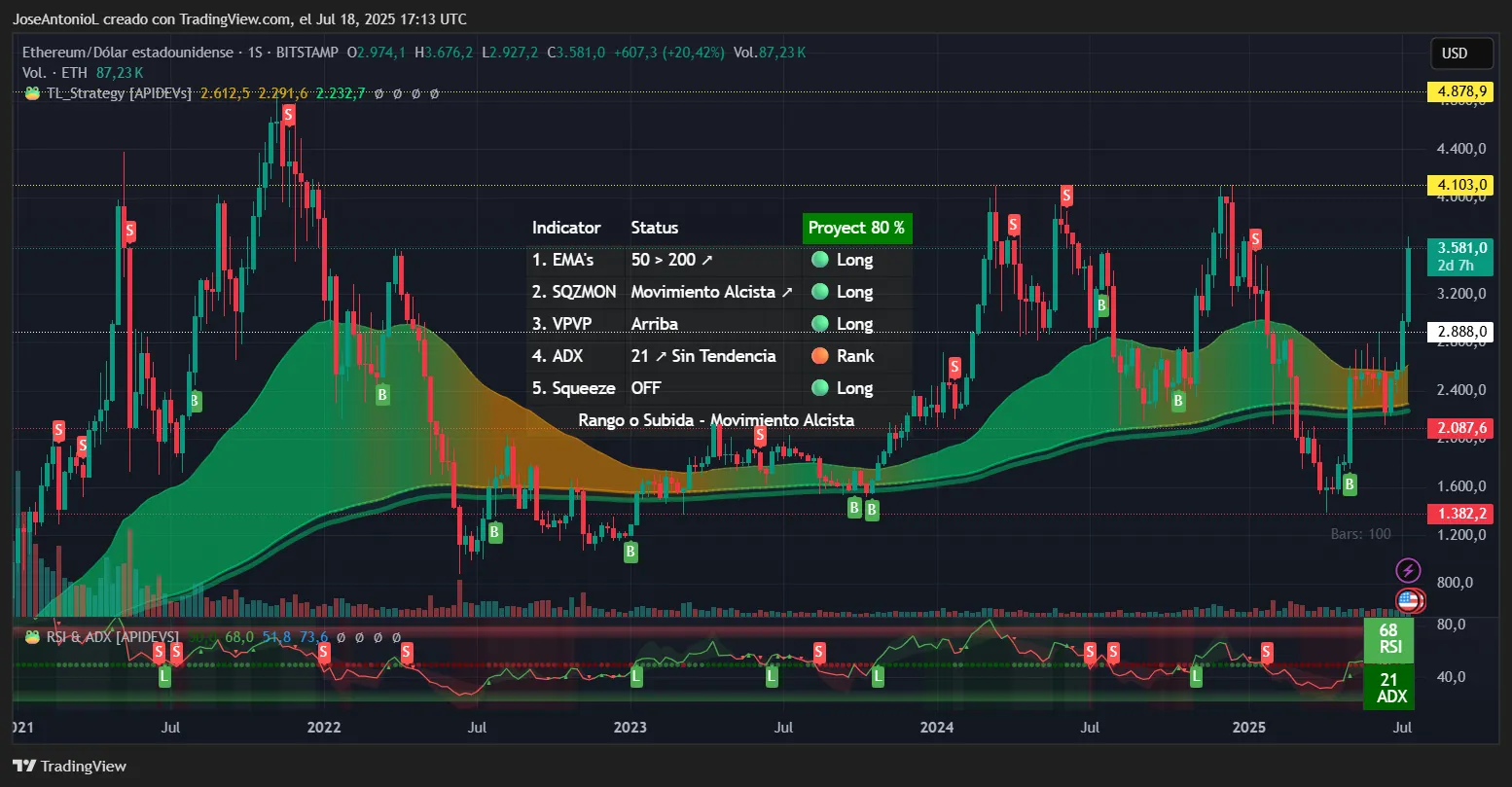Toggle the Long status dot for Squeeze
1512x787 pixels.
[x=820, y=387]
